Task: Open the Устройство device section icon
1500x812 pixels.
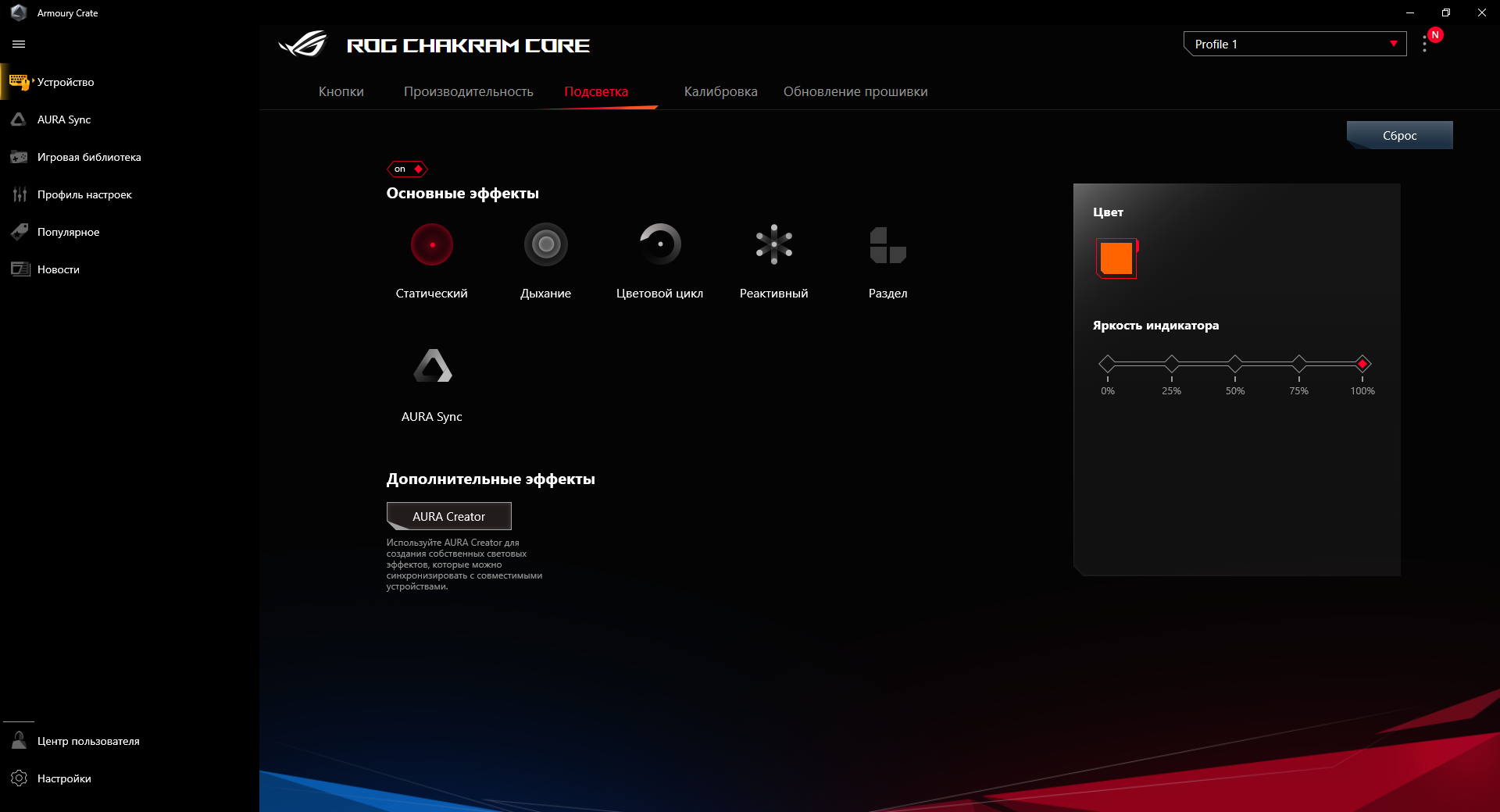Action: click(x=20, y=82)
